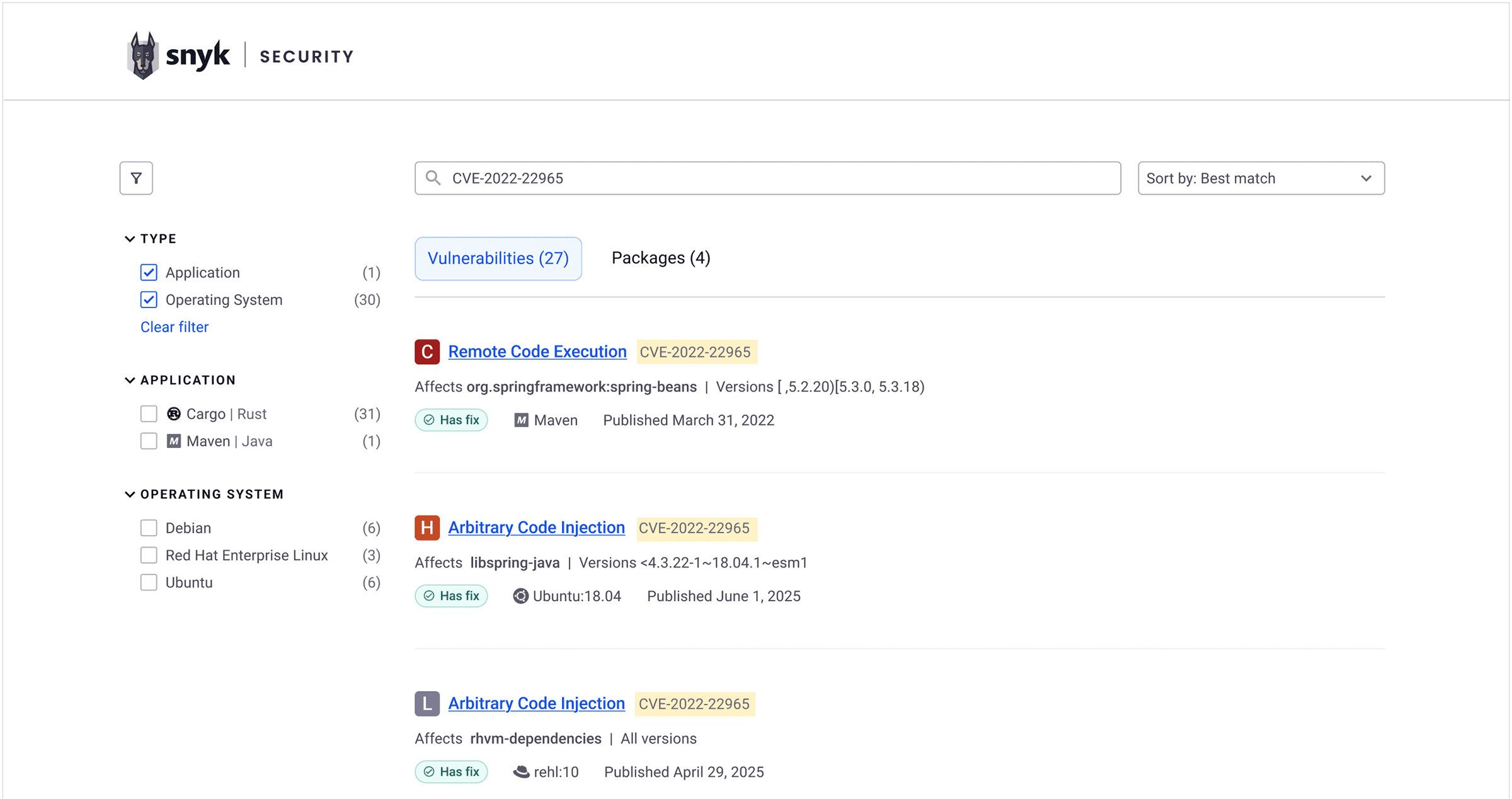Screen dimensions: 1512x799
Task: Click the Published March 31, 2022 date
Action: pyautogui.click(x=689, y=420)
